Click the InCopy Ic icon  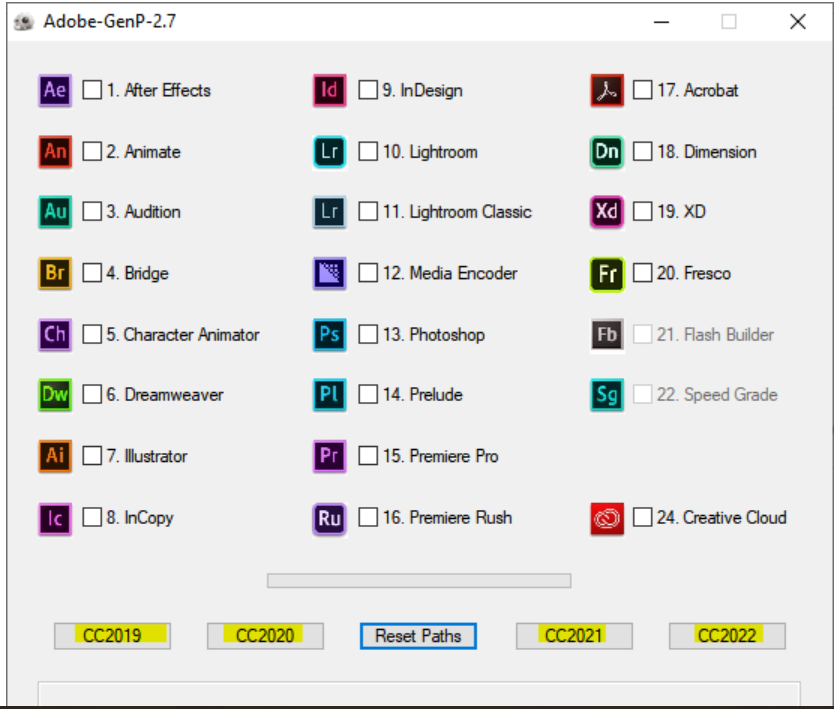pos(55,519)
